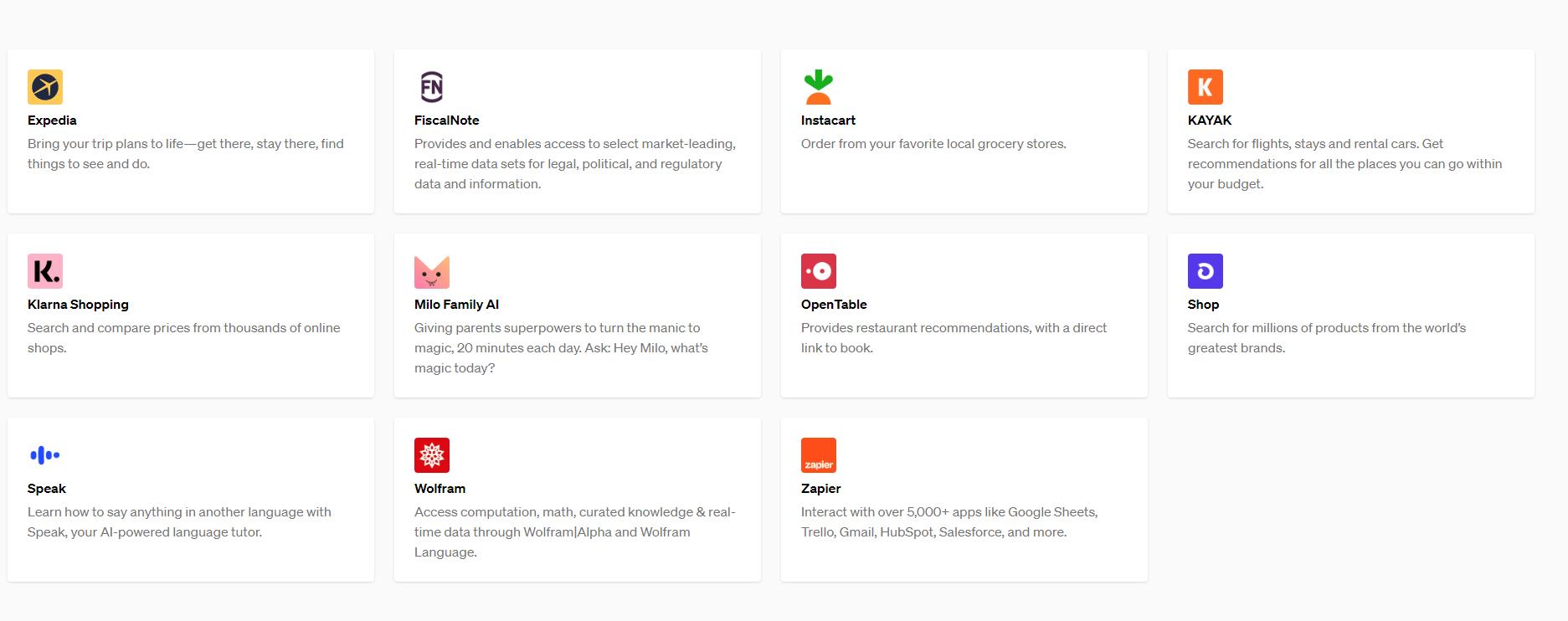Viewport: 1568px width, 621px height.
Task: Click the pink Klarna K. icon
Action: point(45,271)
